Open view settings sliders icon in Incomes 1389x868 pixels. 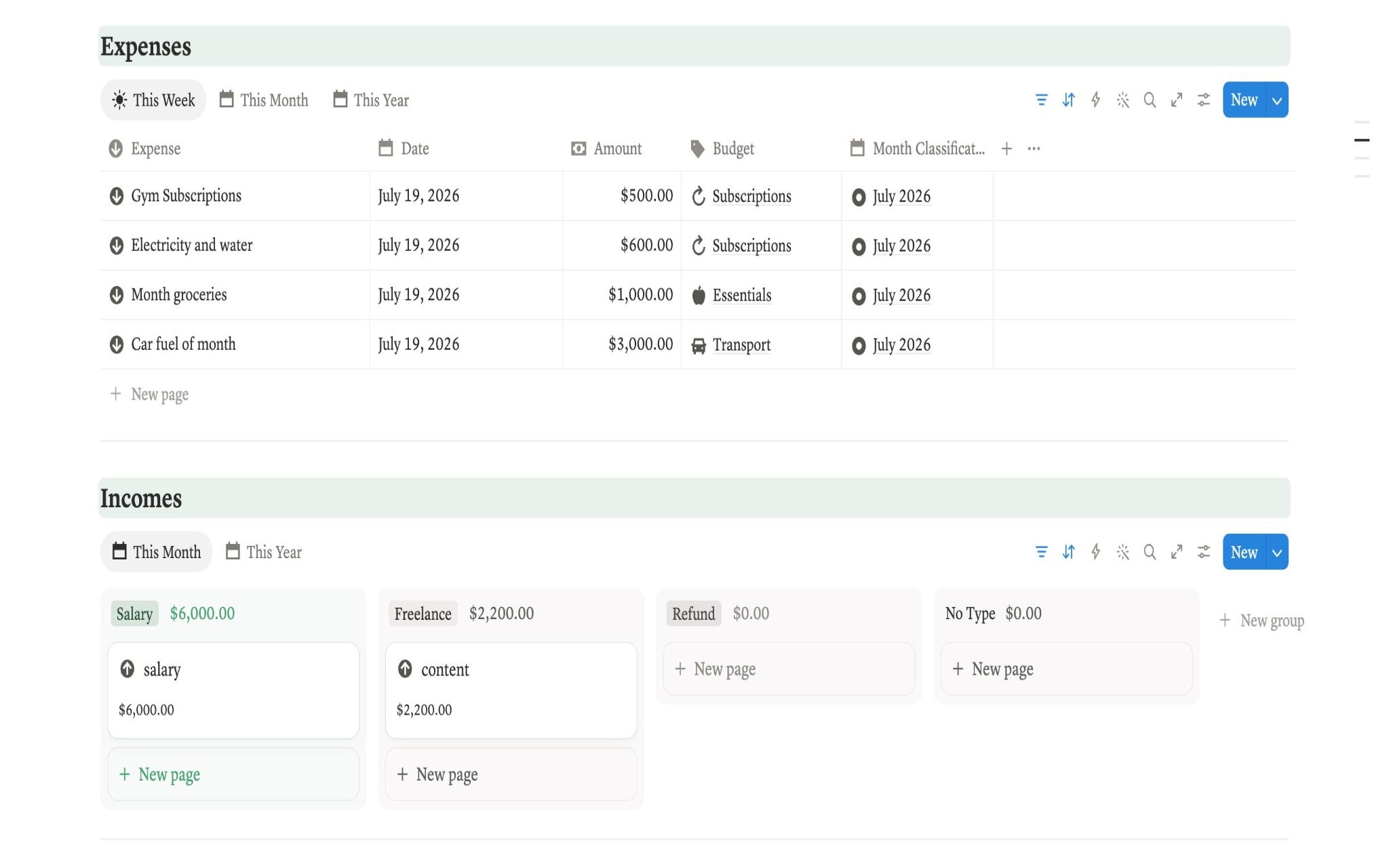point(1204,552)
